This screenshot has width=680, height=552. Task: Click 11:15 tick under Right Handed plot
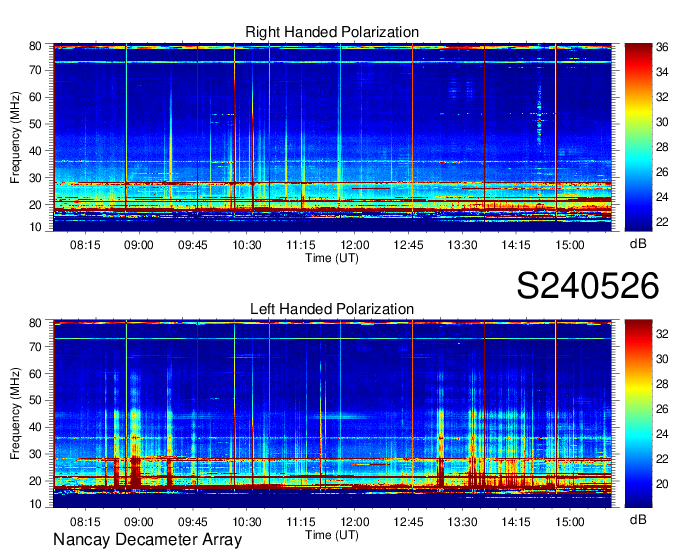(x=301, y=245)
